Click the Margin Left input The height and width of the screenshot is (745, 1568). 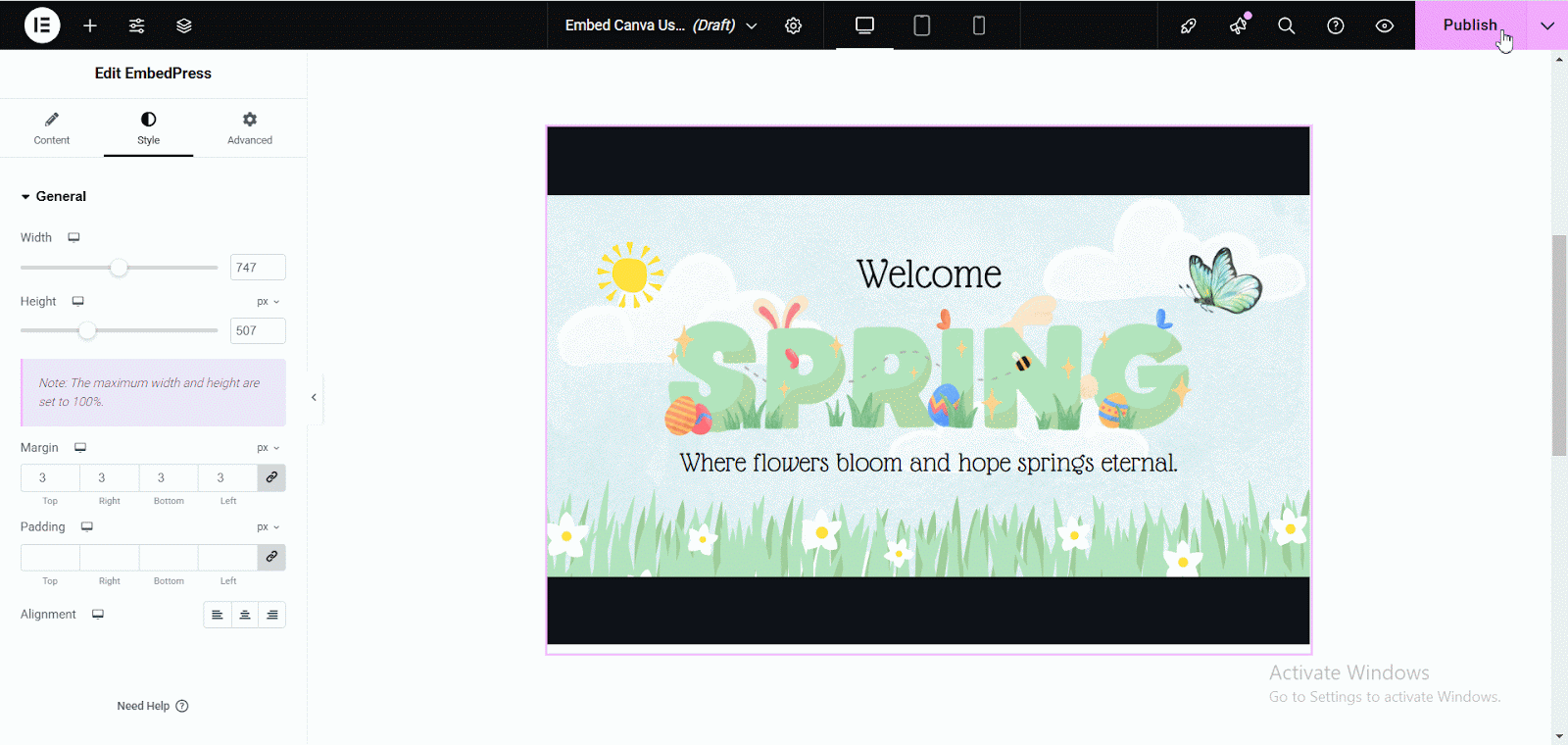(227, 477)
